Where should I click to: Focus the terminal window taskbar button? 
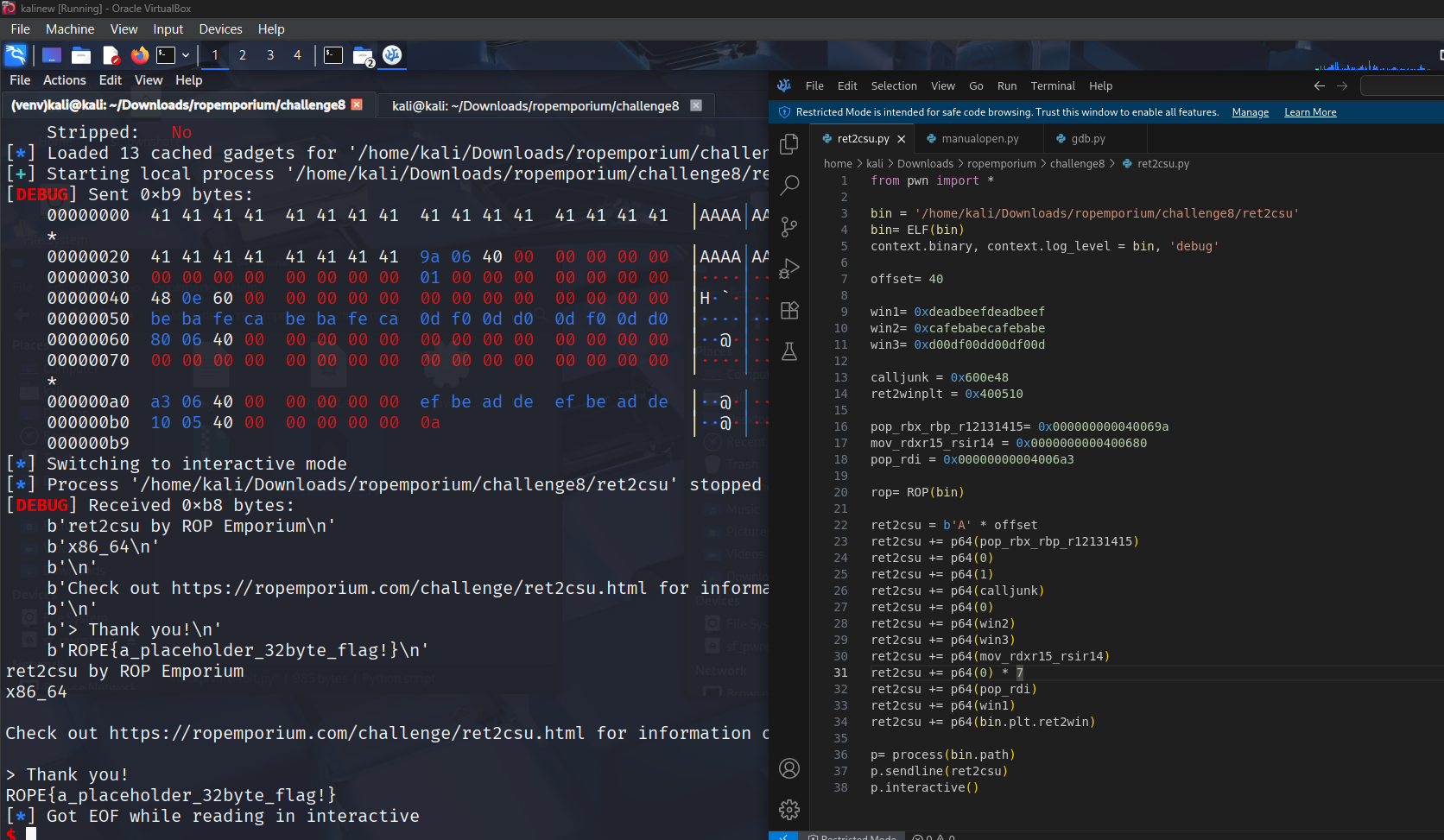[x=333, y=55]
